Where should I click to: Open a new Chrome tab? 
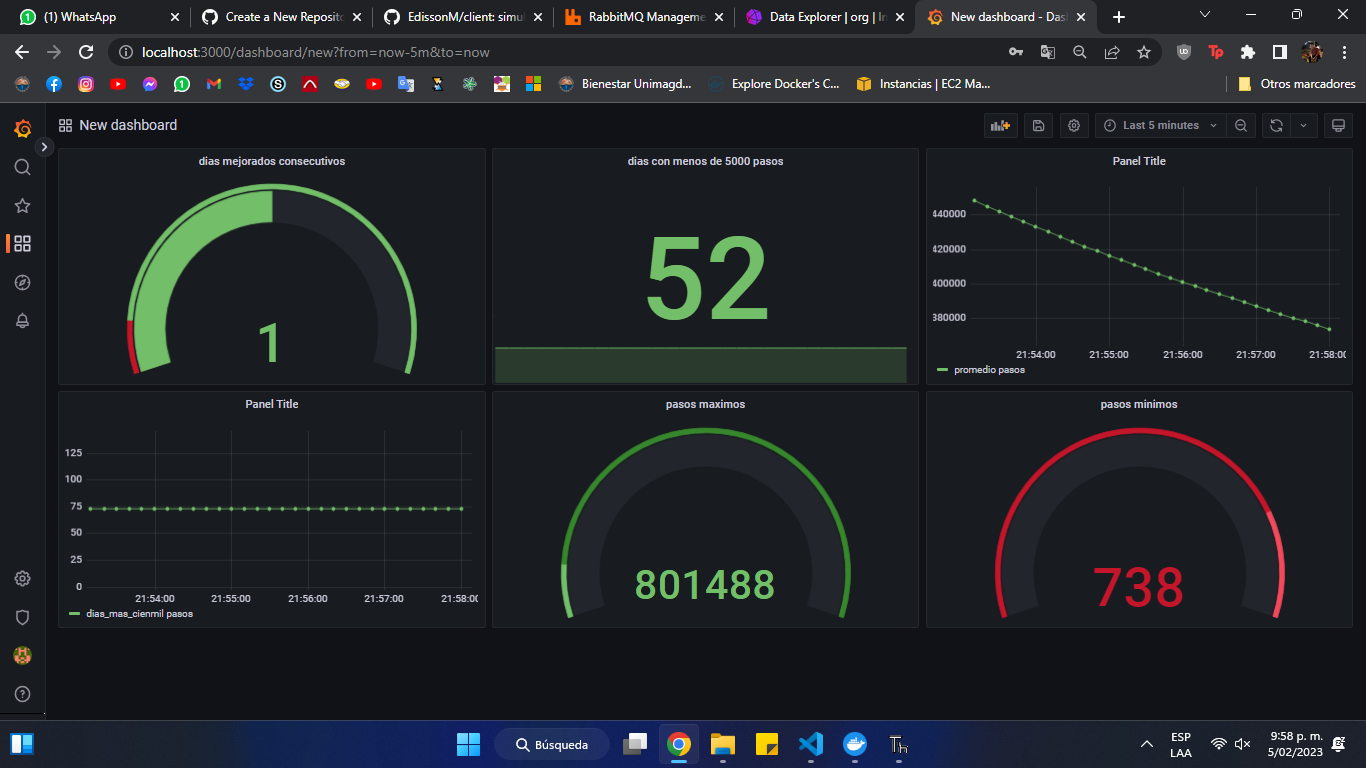click(x=1119, y=17)
